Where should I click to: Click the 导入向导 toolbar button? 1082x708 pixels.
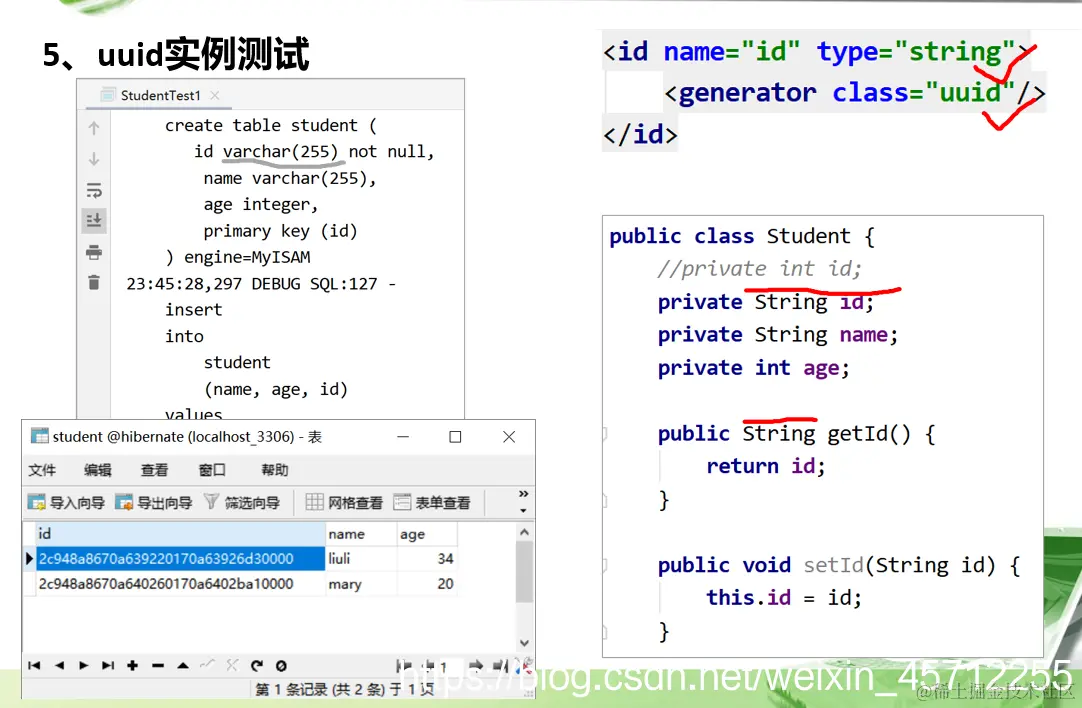(66, 502)
